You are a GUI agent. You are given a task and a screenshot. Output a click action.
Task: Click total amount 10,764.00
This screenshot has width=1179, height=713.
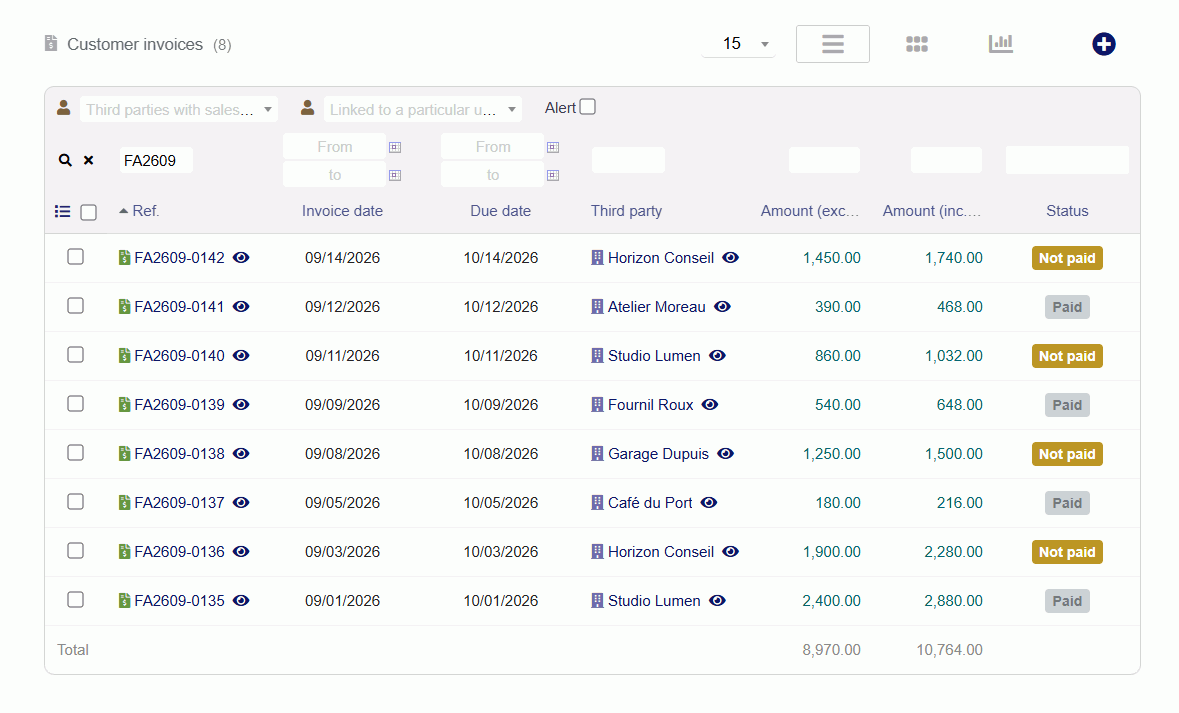tap(949, 650)
